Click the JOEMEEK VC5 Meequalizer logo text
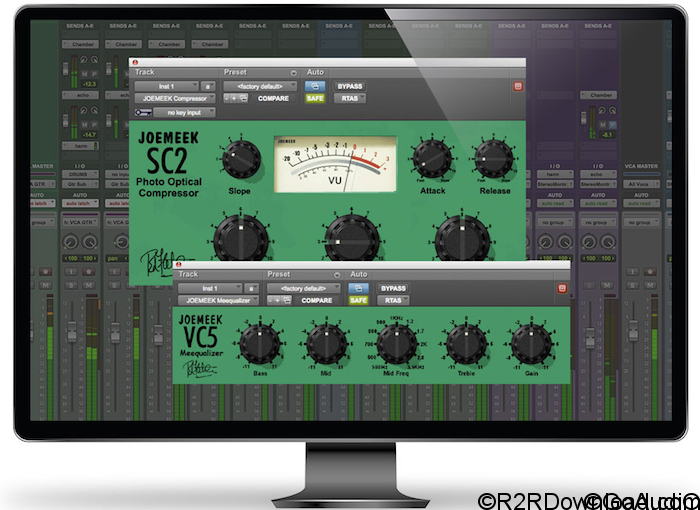 point(200,335)
